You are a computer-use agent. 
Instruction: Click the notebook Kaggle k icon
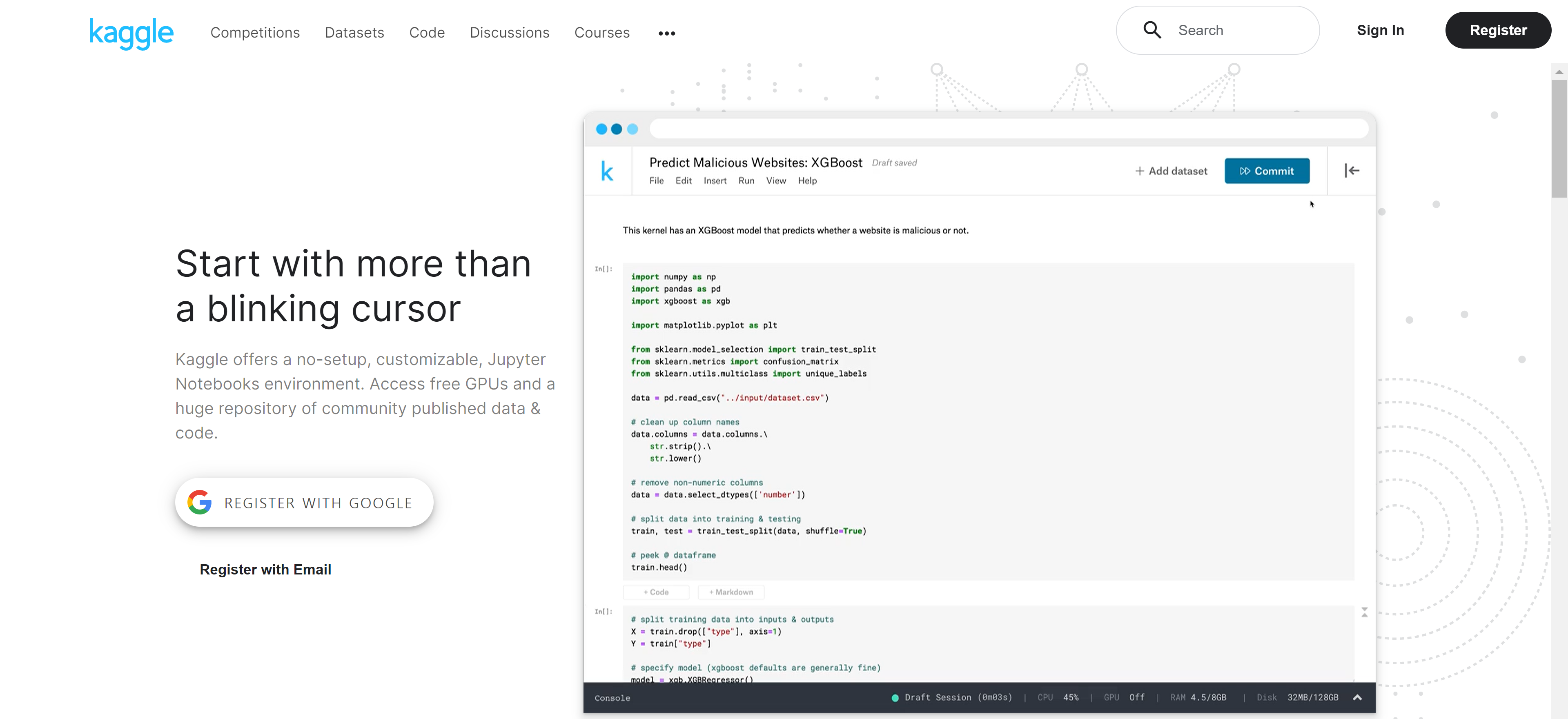[607, 171]
